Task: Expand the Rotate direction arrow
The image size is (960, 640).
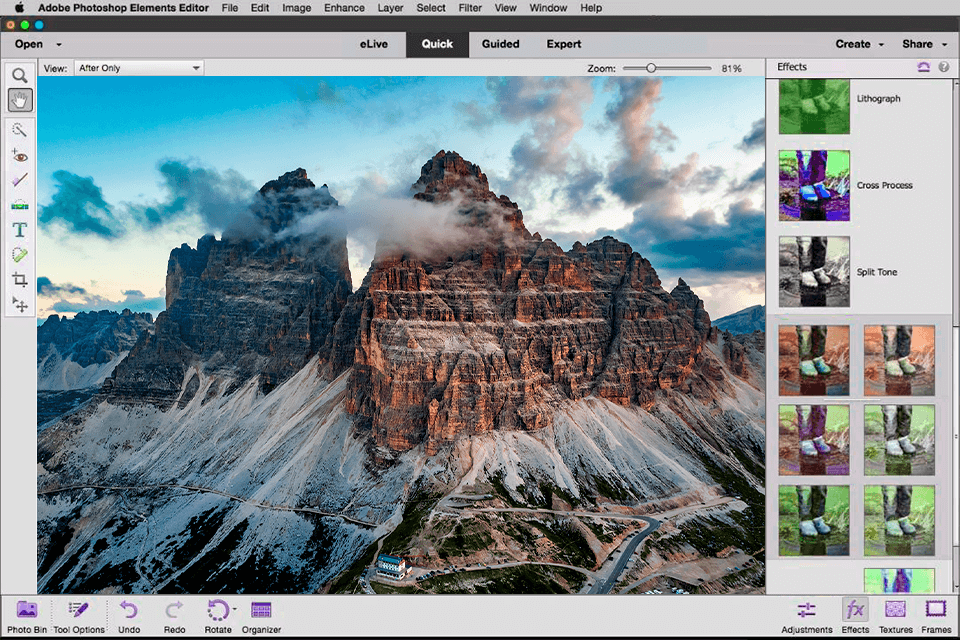Action: 234,610
